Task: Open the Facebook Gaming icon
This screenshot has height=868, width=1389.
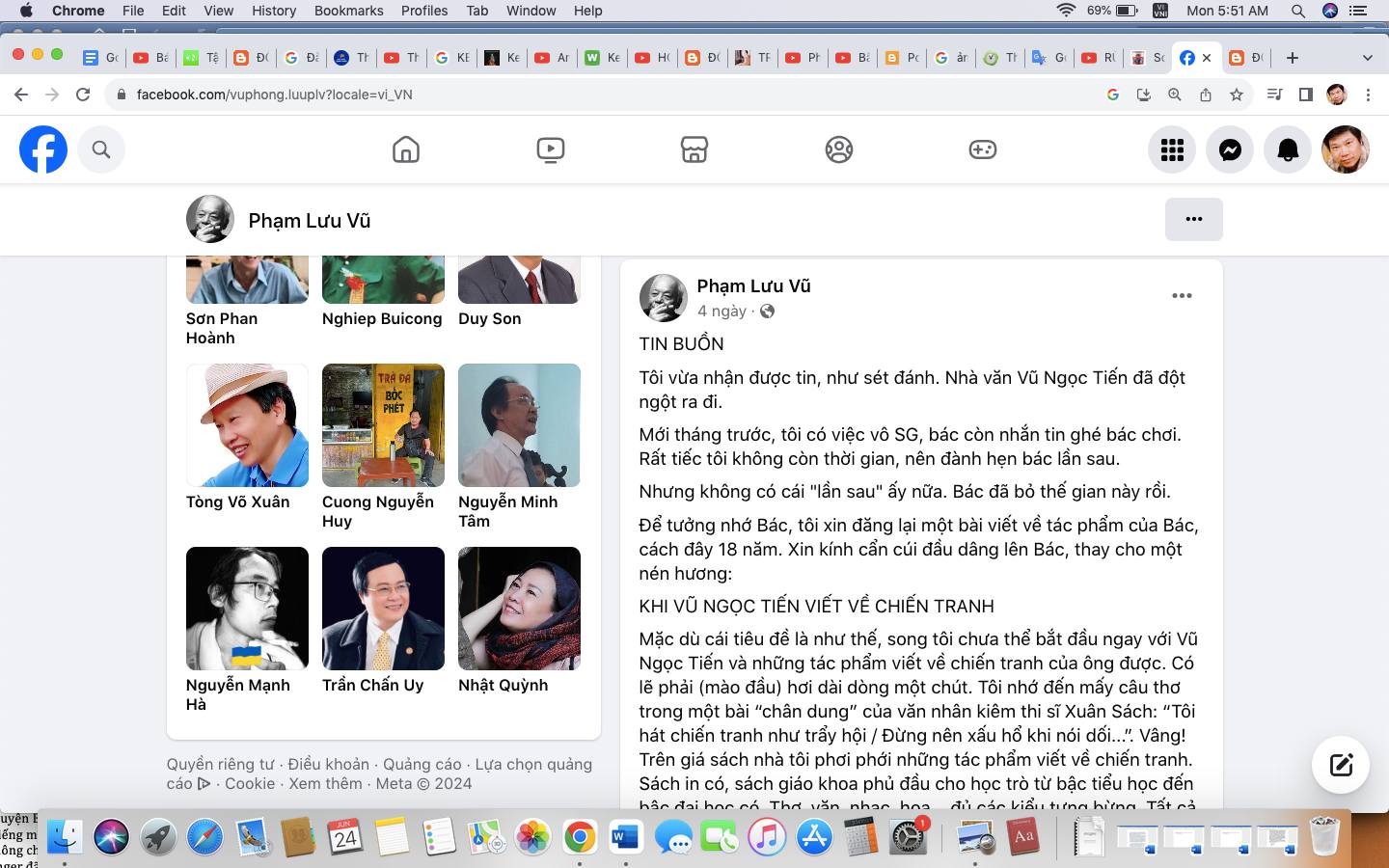Action: pos(982,149)
